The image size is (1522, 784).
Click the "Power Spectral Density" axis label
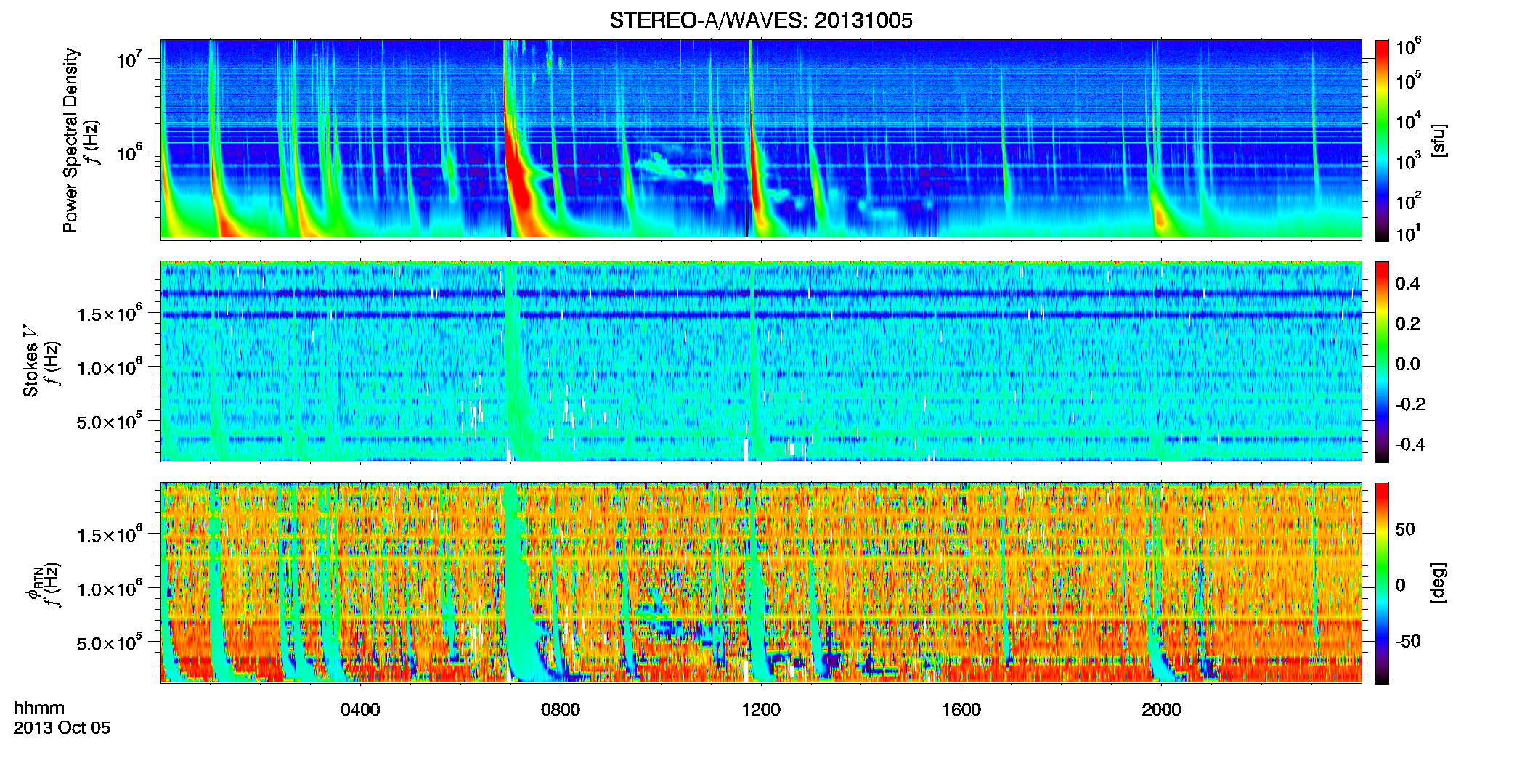coord(70,140)
